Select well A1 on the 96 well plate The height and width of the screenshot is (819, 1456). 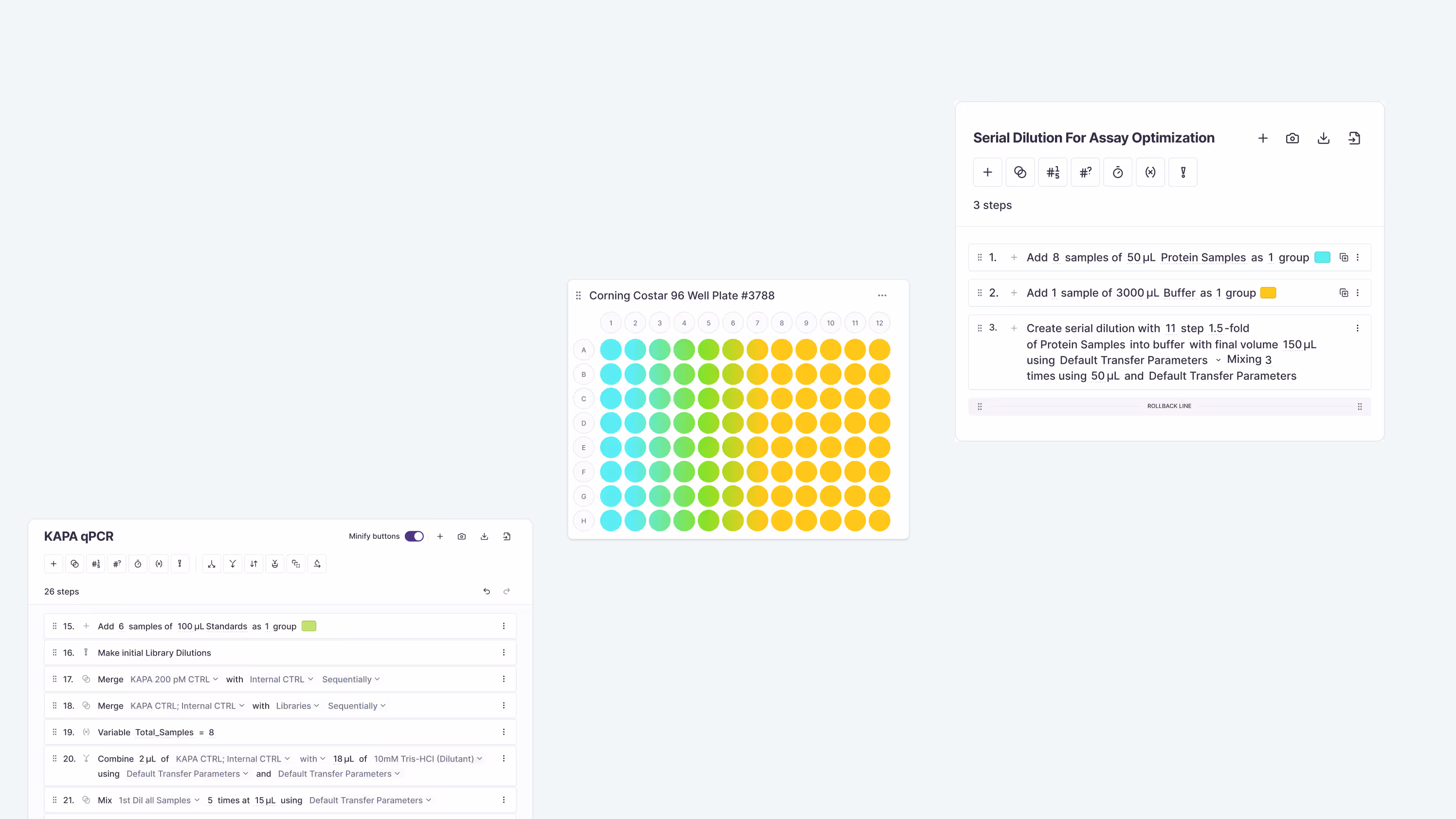click(610, 349)
